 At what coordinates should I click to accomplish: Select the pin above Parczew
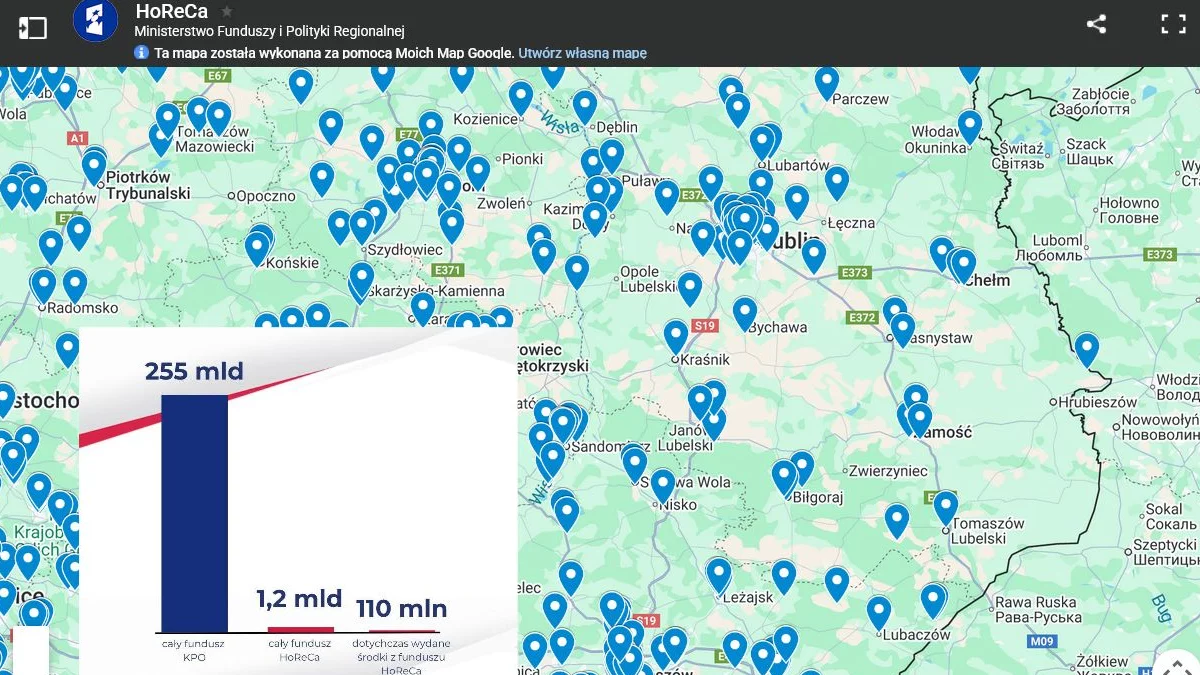(x=826, y=80)
